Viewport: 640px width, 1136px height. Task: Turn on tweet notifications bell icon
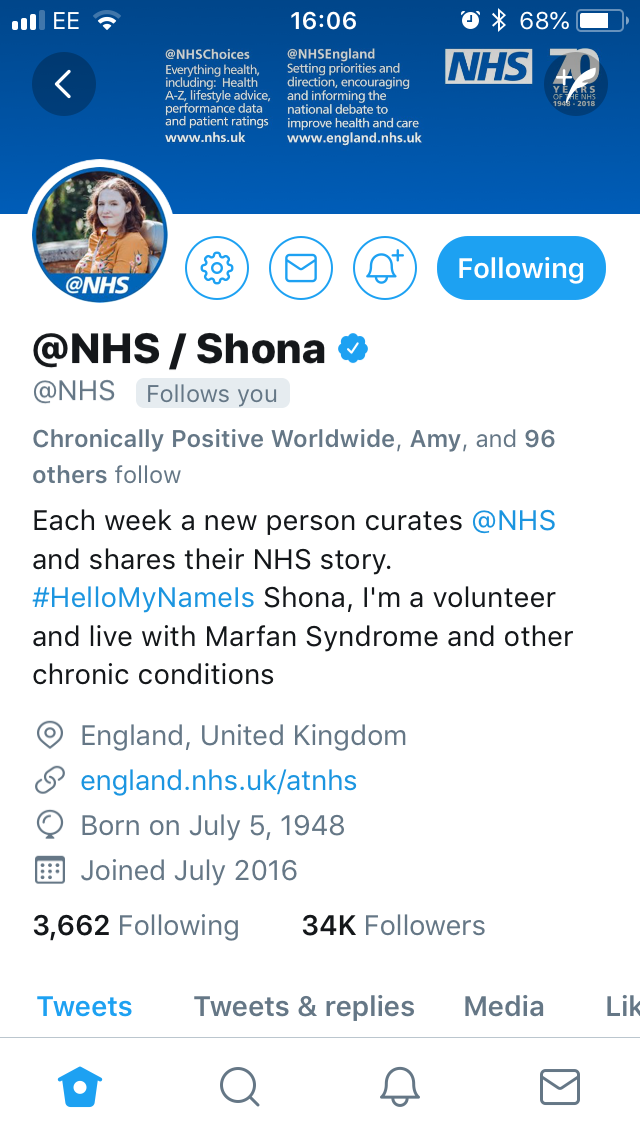click(385, 268)
